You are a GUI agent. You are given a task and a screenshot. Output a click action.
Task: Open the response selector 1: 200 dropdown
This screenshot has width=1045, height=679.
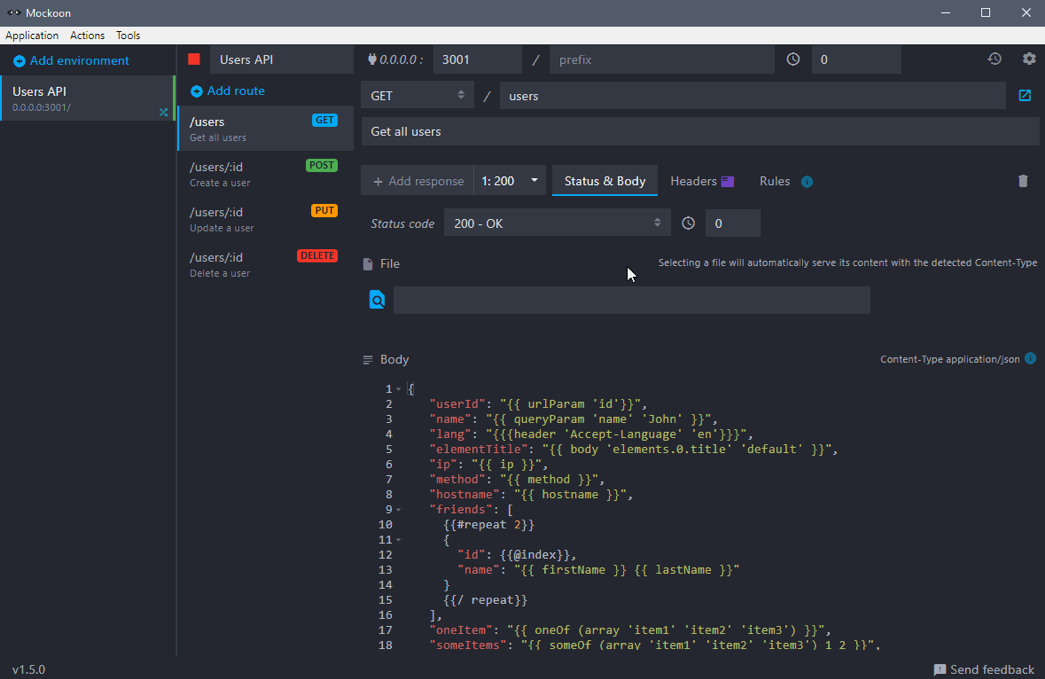click(x=509, y=181)
